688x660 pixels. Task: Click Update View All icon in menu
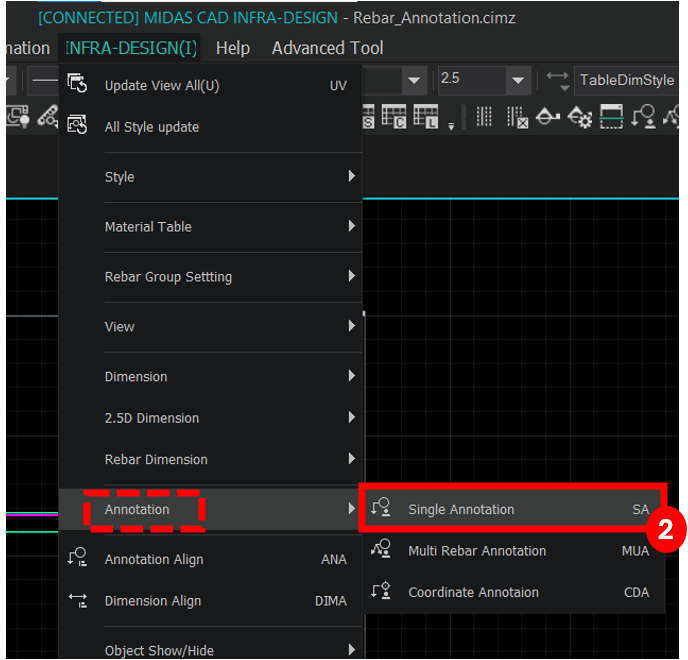click(x=77, y=83)
